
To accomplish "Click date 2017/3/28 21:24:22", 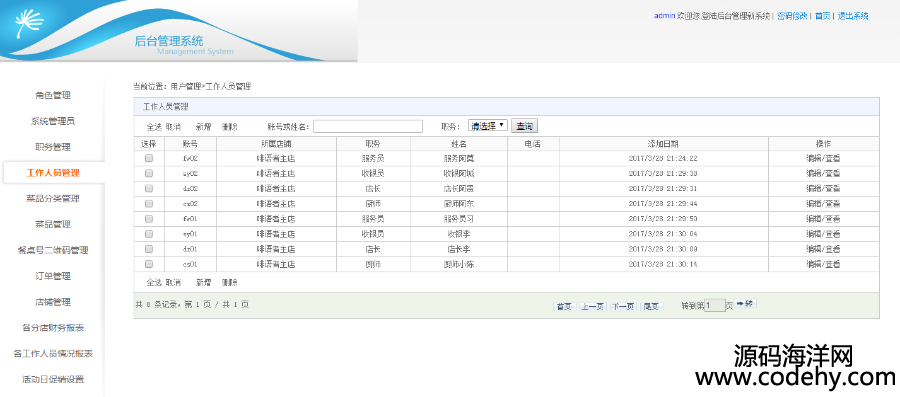I will [663, 158].
